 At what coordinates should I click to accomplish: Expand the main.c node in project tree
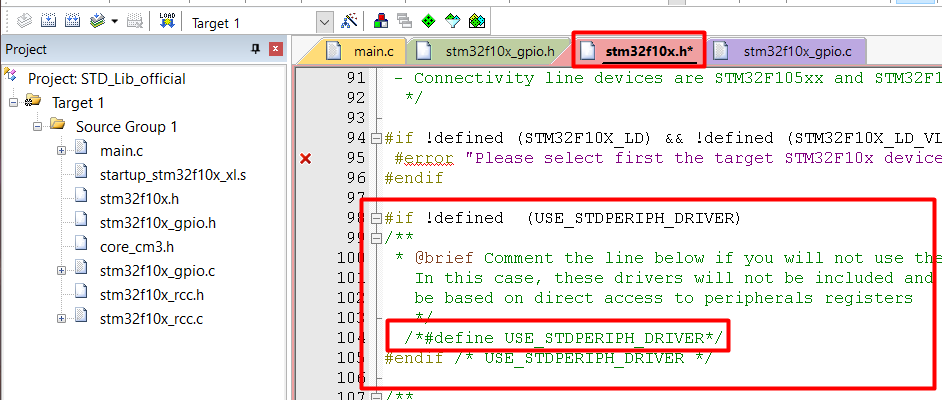point(61,151)
